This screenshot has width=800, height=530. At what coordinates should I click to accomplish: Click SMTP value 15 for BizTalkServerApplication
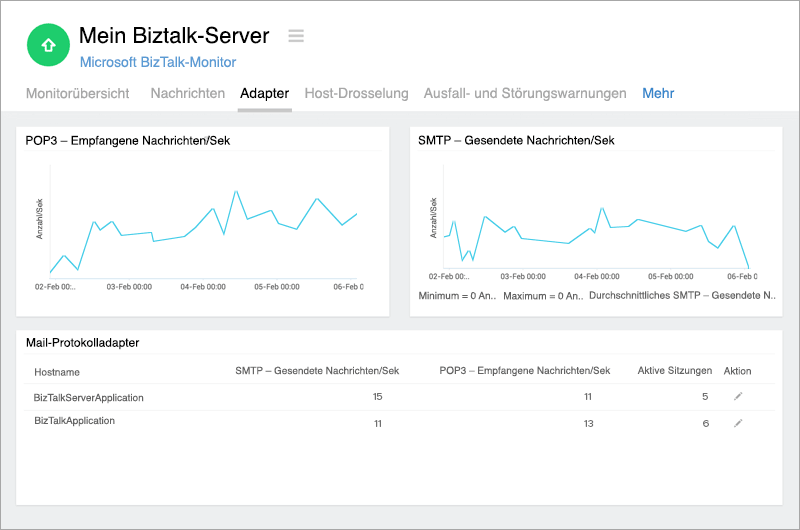click(378, 396)
